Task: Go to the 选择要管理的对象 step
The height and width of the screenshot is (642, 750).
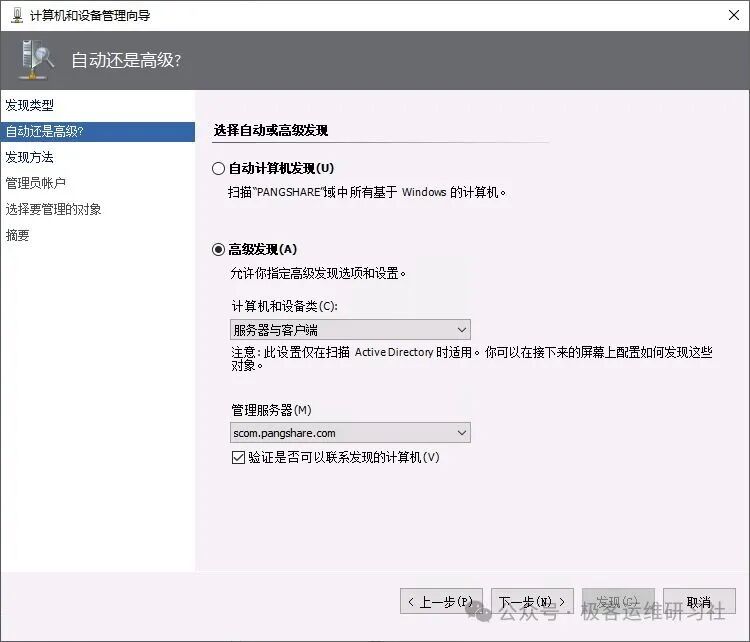Action: coord(54,209)
